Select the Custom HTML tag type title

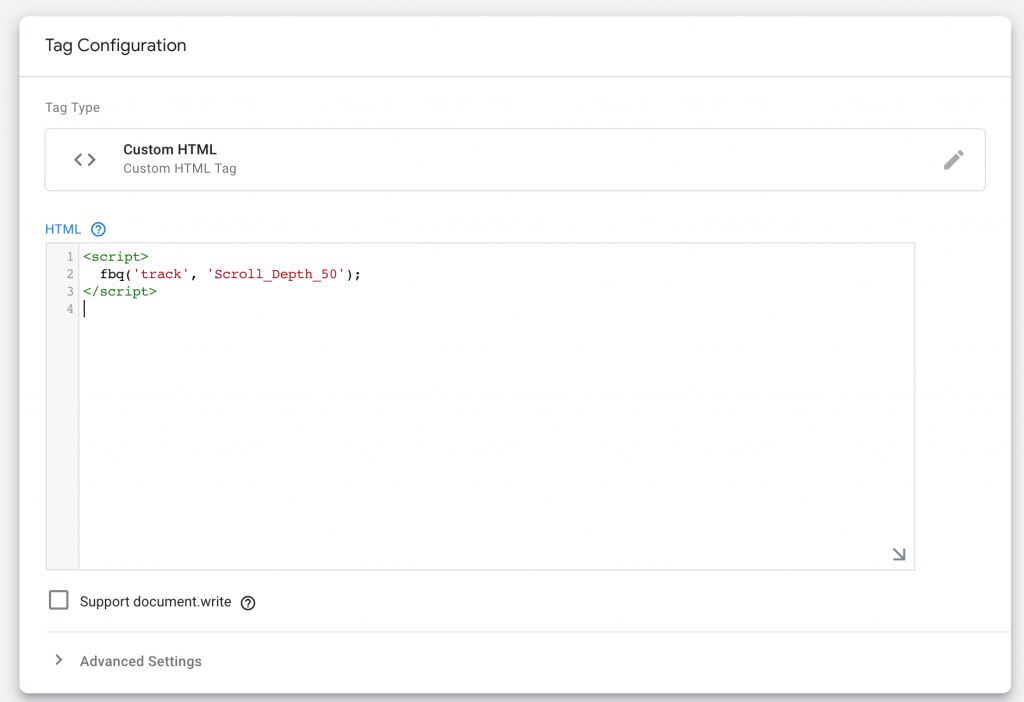170,150
